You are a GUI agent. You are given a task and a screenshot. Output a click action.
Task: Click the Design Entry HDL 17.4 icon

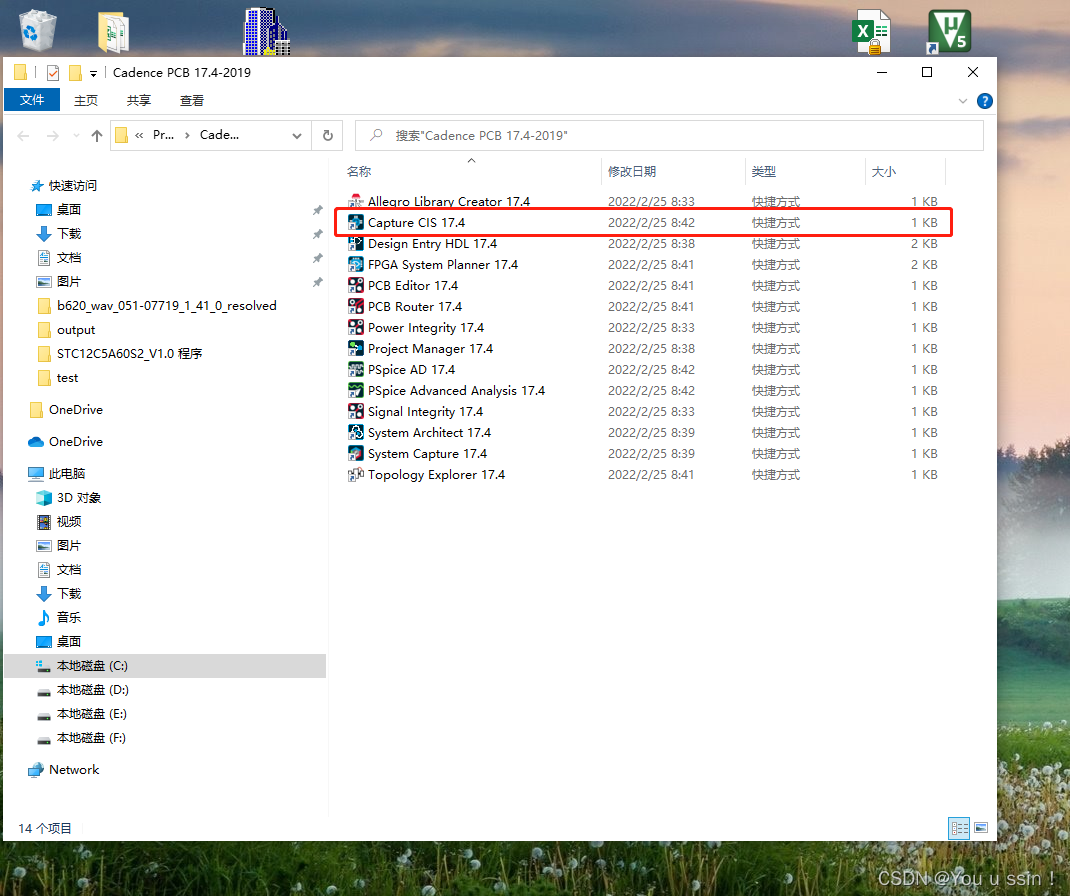[x=356, y=244]
